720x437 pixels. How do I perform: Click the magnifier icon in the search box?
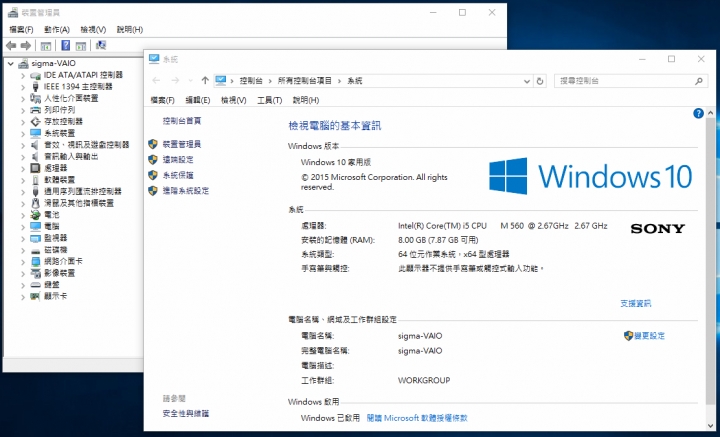[698, 81]
